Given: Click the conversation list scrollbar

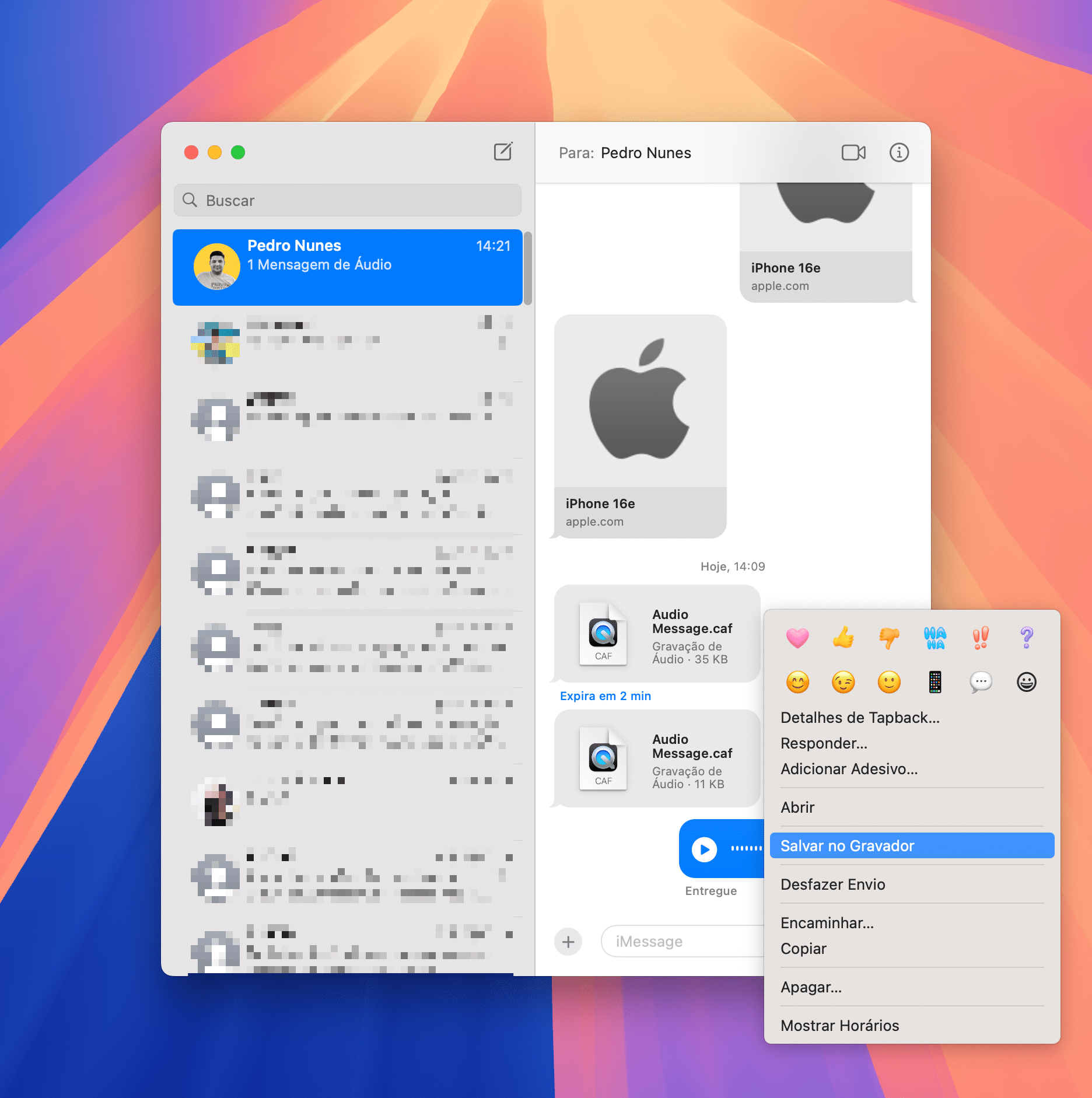Looking at the screenshot, I should click(x=527, y=268).
